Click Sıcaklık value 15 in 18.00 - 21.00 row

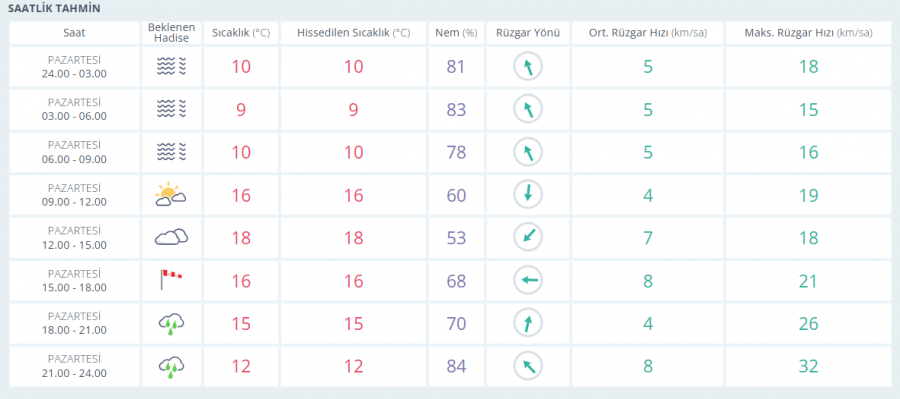point(241,324)
